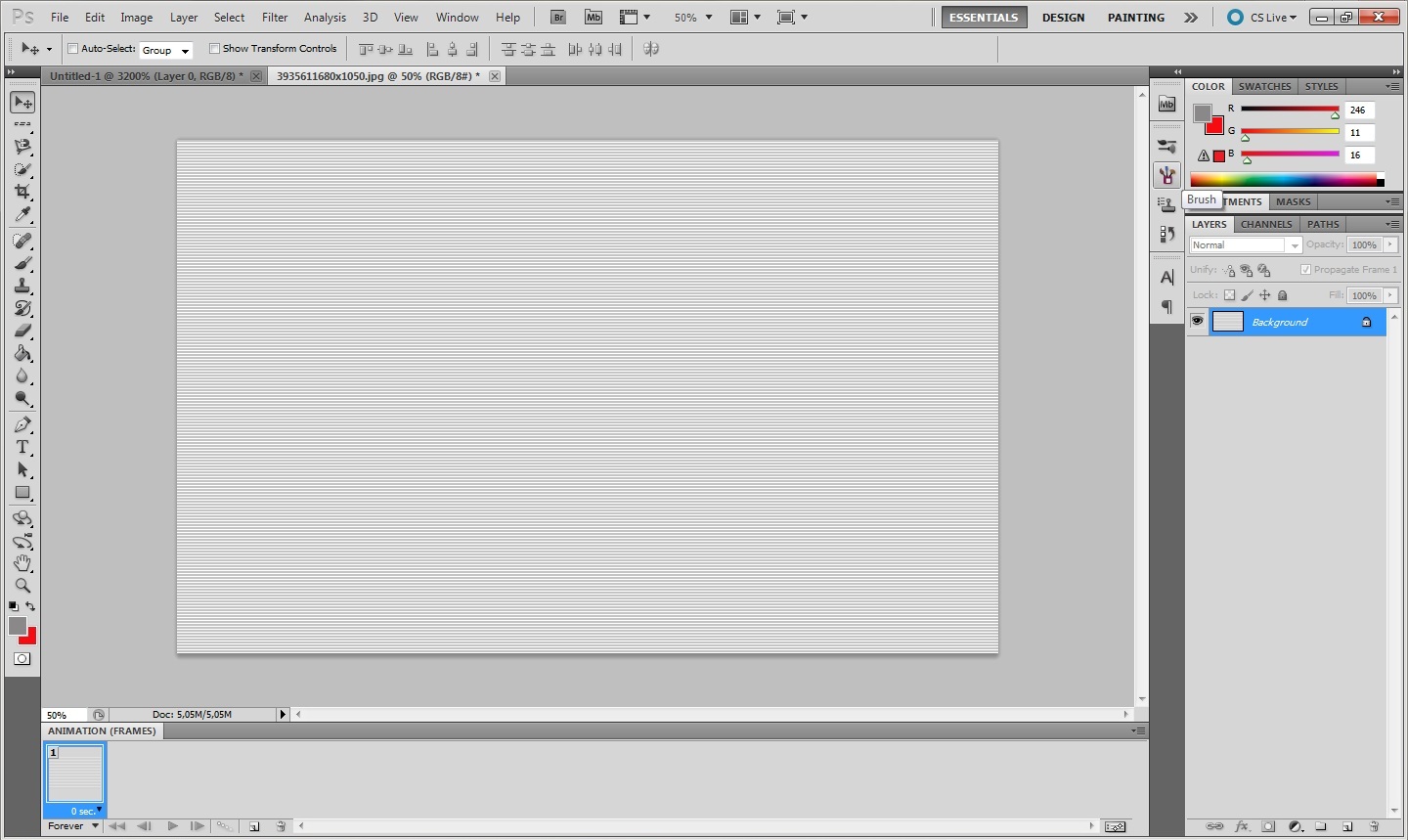Select the Eyedropper tool in the toolbox
Screen dimensions: 1408x840
click(22, 215)
